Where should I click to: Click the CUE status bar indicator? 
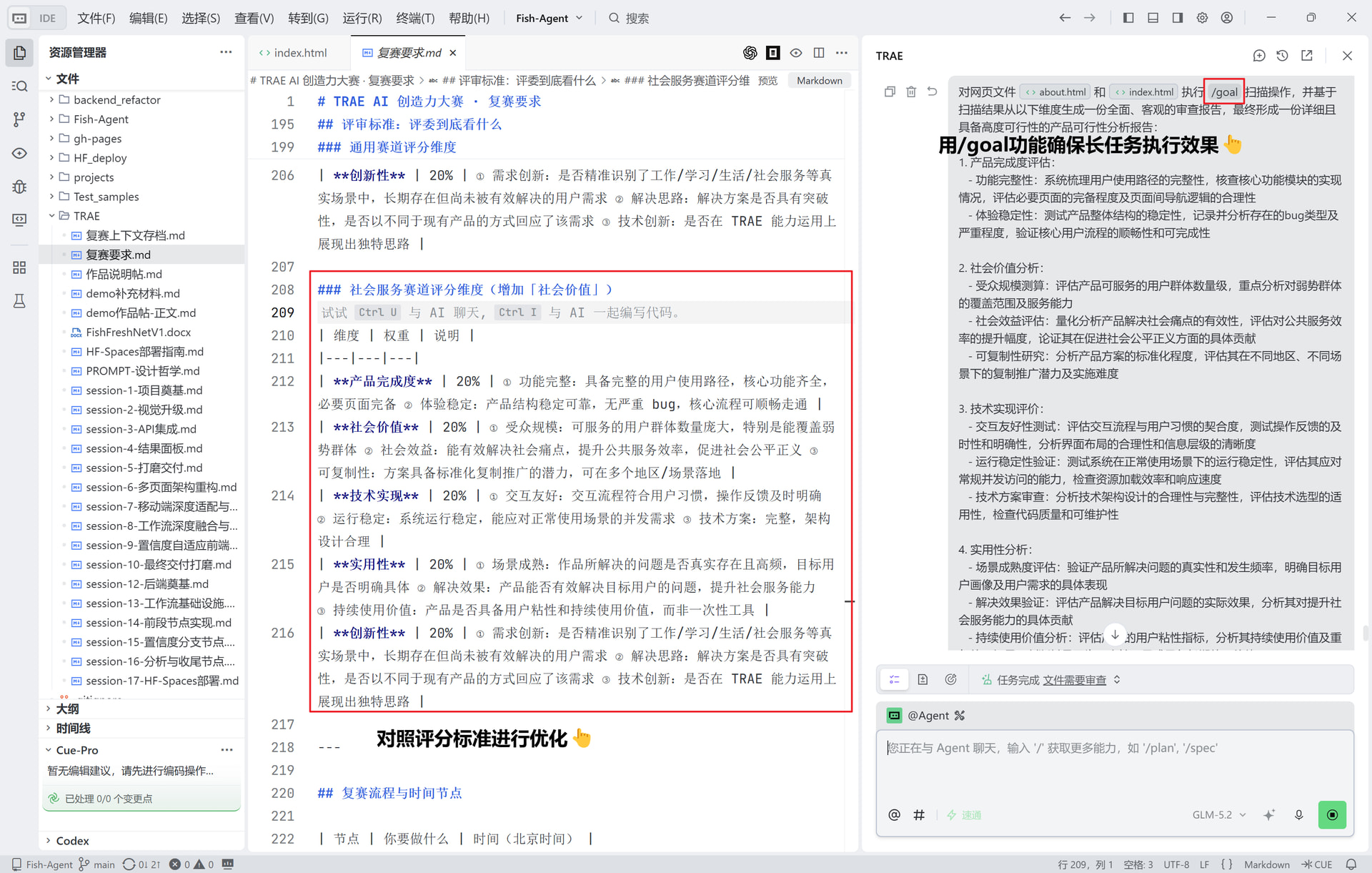click(x=1317, y=864)
